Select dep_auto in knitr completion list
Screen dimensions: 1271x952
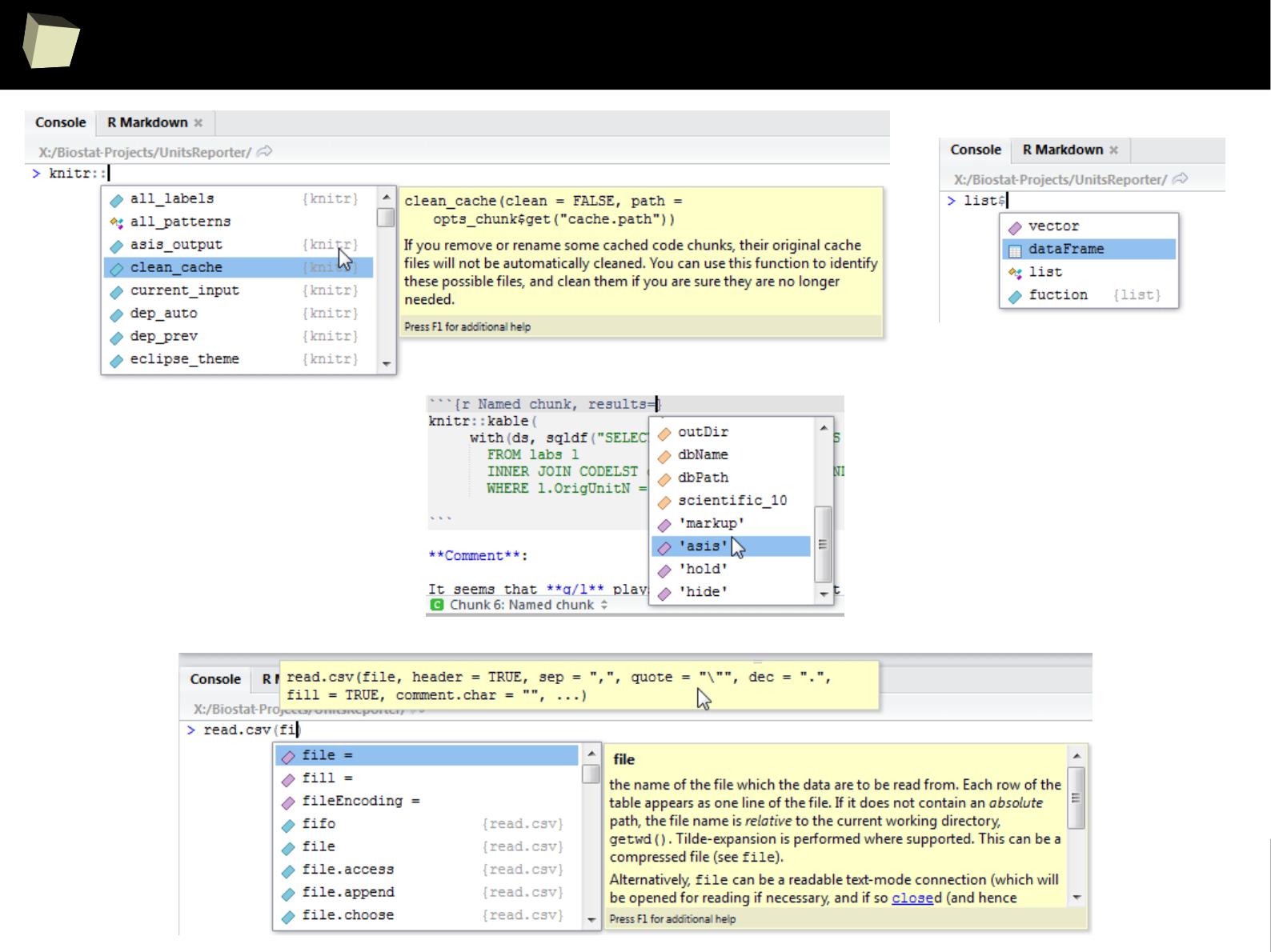(239, 314)
